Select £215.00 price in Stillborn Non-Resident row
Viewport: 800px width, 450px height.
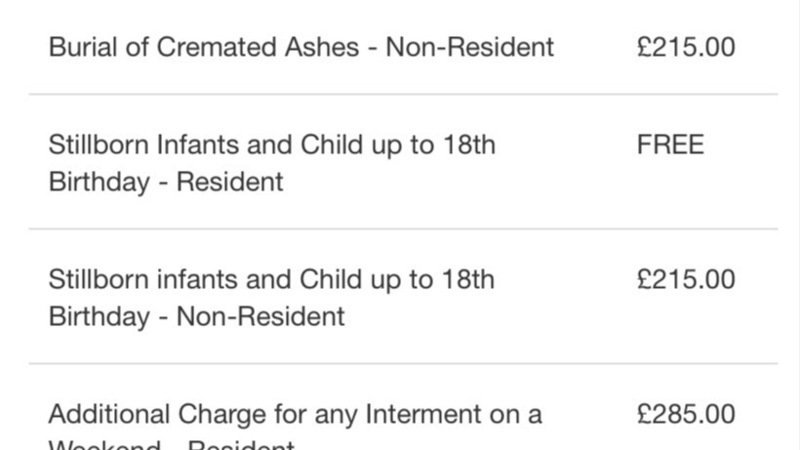click(x=685, y=280)
